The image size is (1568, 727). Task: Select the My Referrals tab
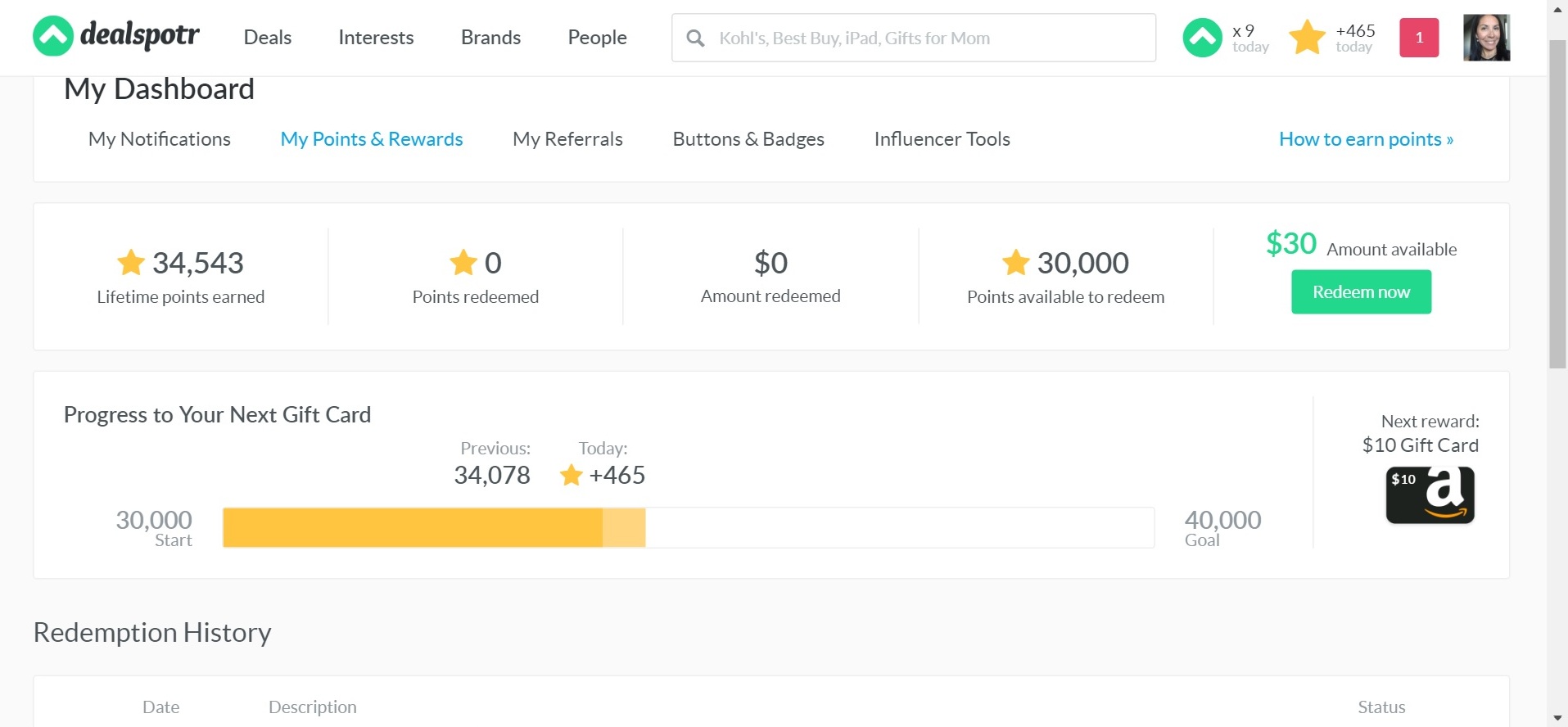click(x=567, y=139)
